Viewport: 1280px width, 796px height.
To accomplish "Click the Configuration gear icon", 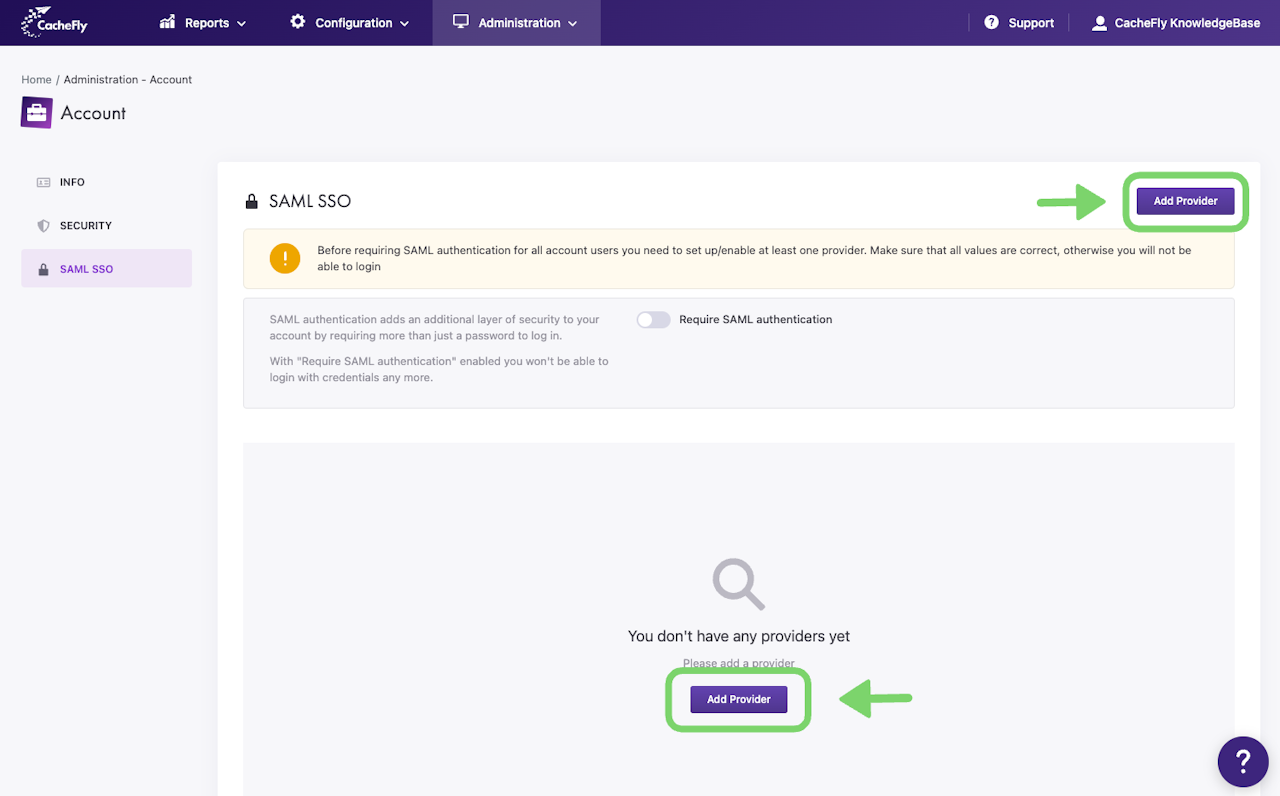I will coord(298,22).
